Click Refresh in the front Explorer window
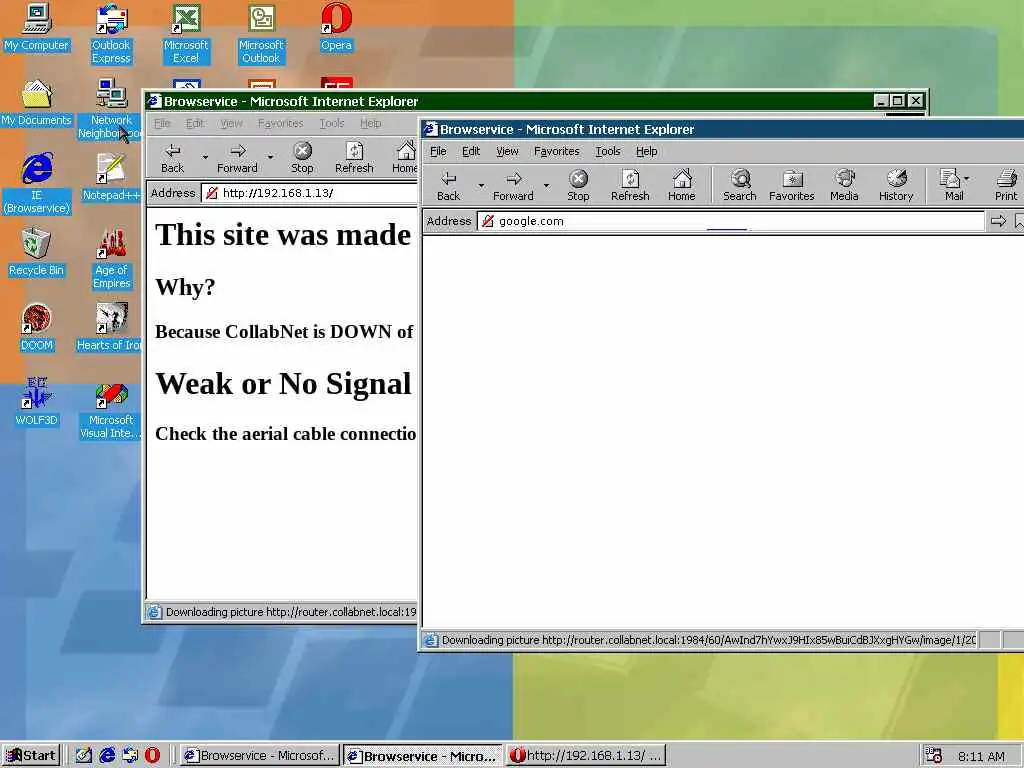1024x768 pixels. point(630,185)
